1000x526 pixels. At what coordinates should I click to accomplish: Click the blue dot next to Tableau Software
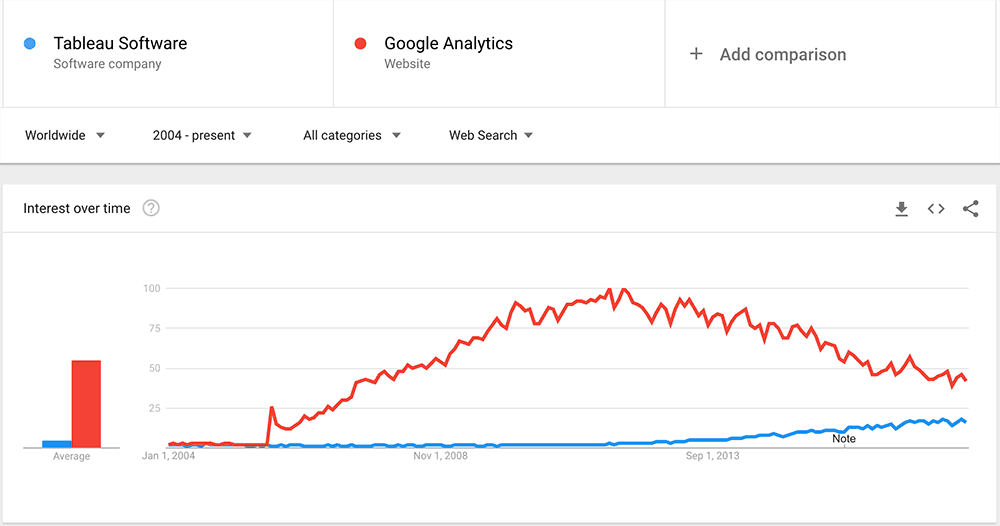pyautogui.click(x=29, y=43)
